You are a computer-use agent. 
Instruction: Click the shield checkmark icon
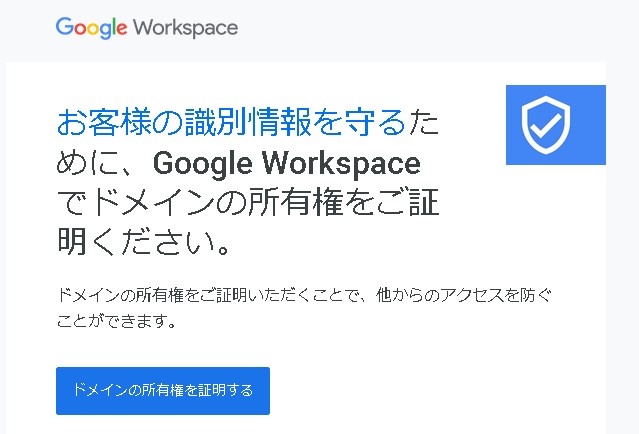coord(548,123)
